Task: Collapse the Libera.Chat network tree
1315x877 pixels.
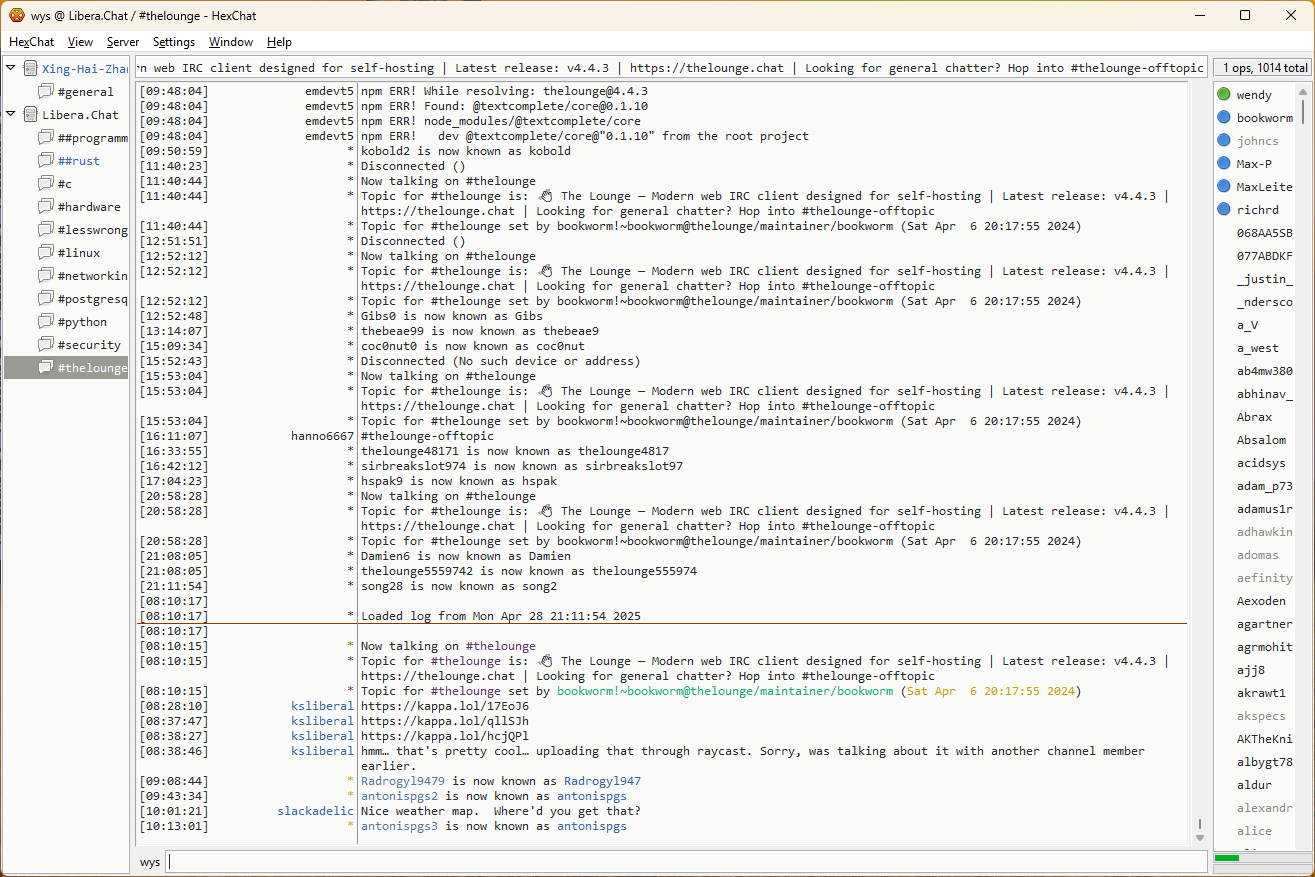Action: pos(11,115)
